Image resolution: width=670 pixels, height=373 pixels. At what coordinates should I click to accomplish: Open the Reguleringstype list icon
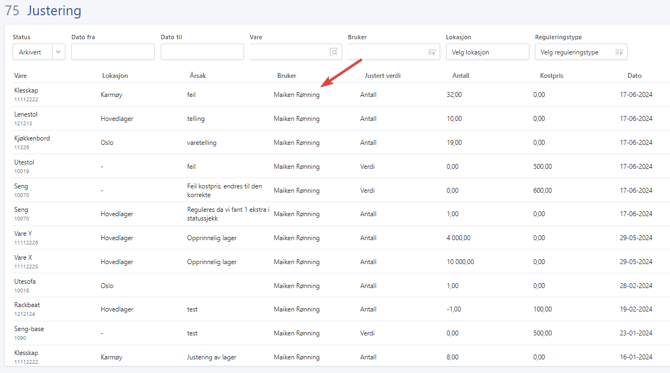point(619,52)
